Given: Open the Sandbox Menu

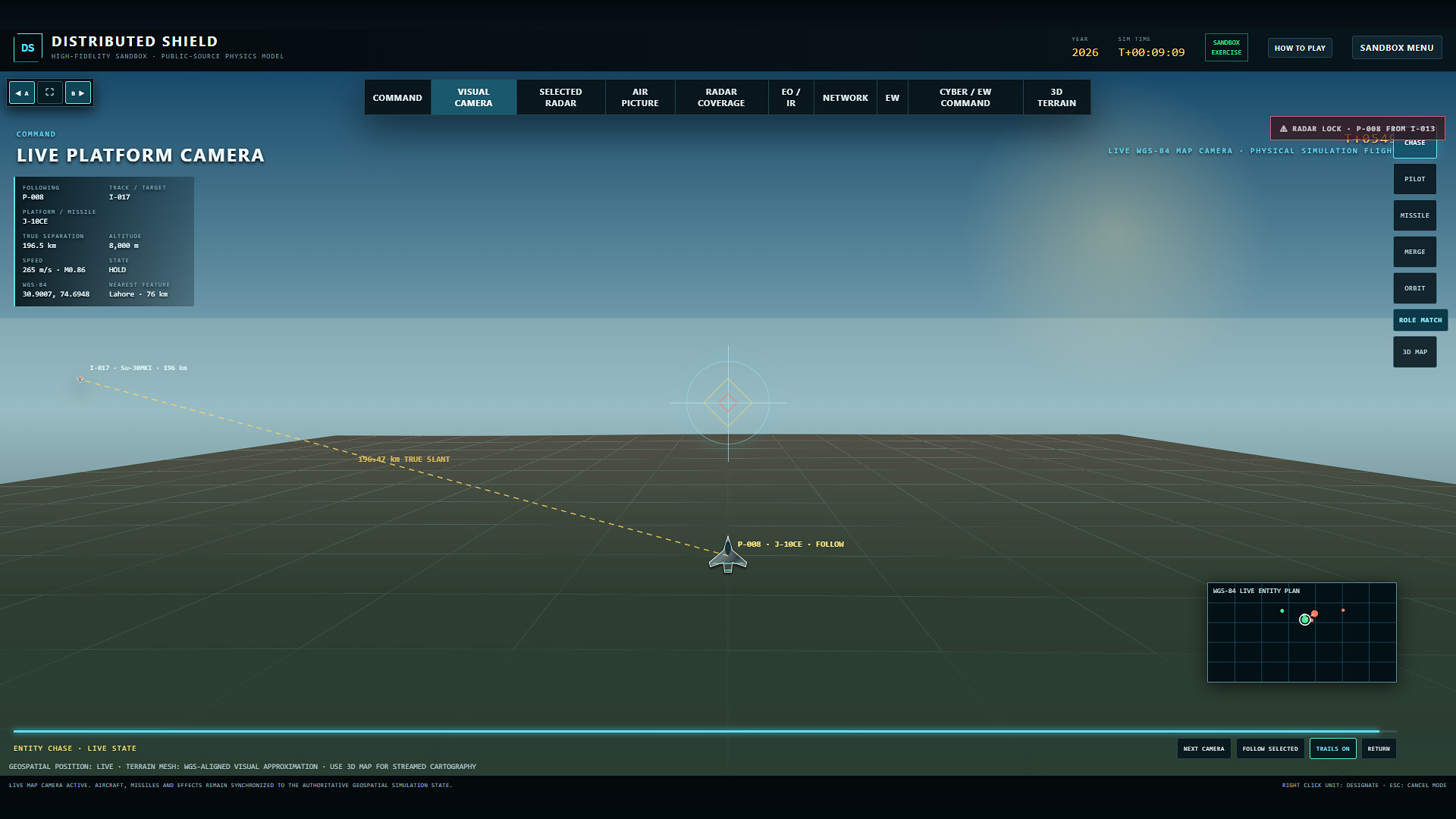Looking at the screenshot, I should click(x=1397, y=48).
